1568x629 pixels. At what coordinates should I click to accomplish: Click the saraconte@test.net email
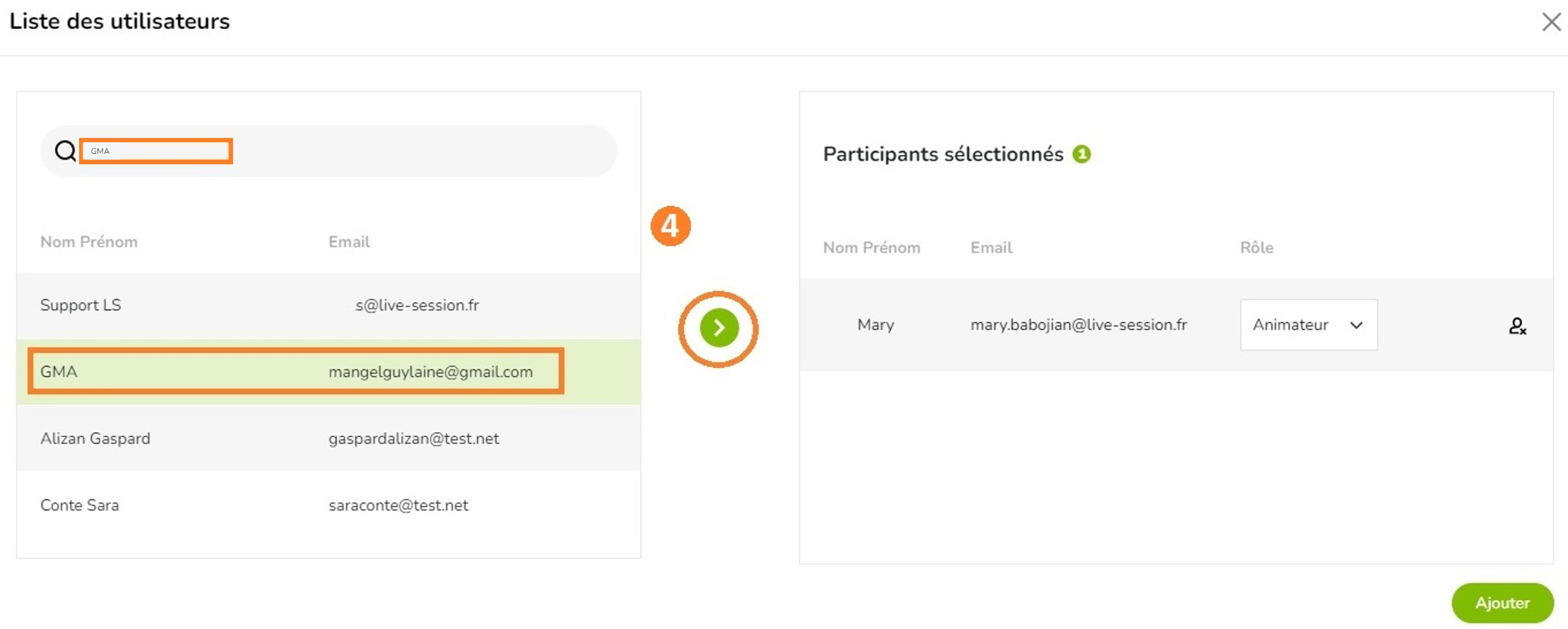(398, 505)
